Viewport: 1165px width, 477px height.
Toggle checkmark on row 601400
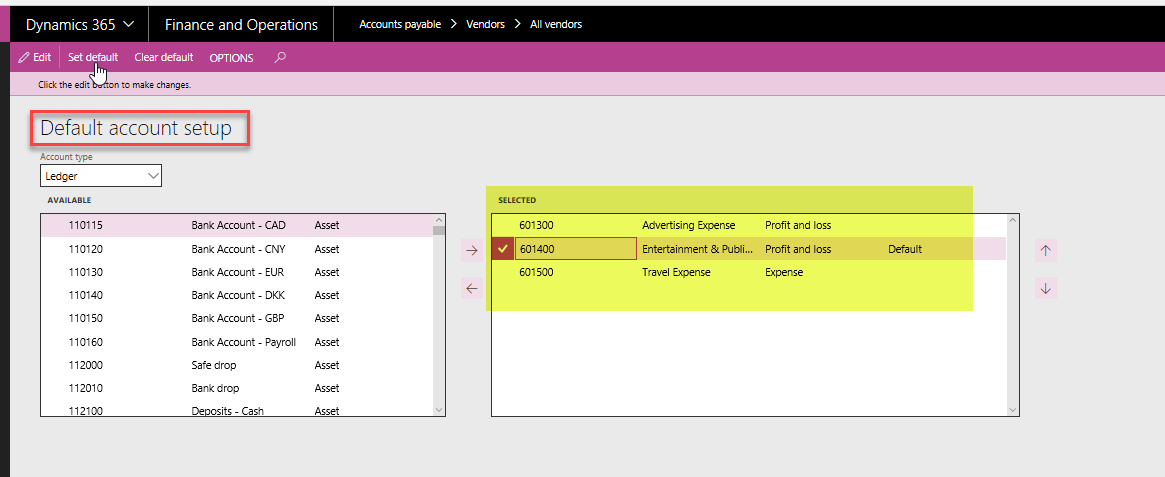pyautogui.click(x=503, y=249)
